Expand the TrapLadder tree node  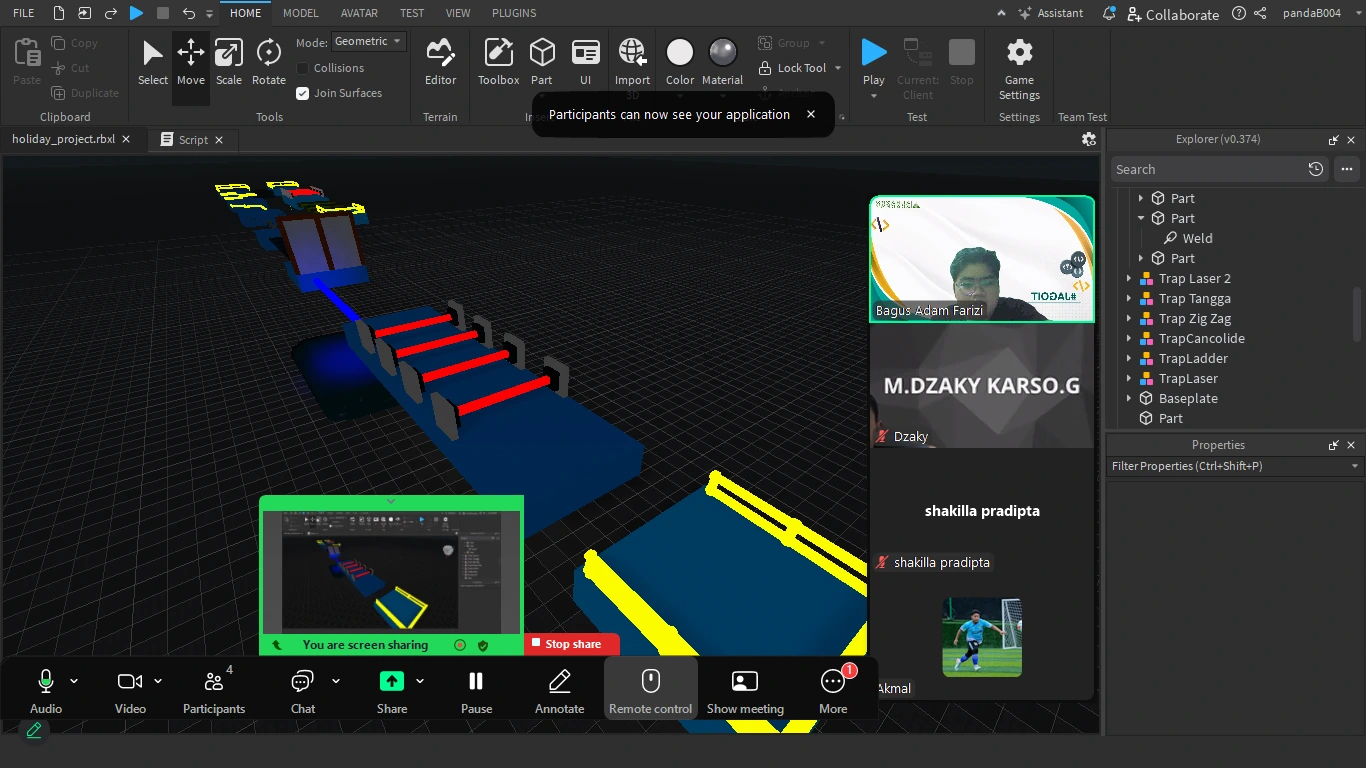click(x=1129, y=359)
